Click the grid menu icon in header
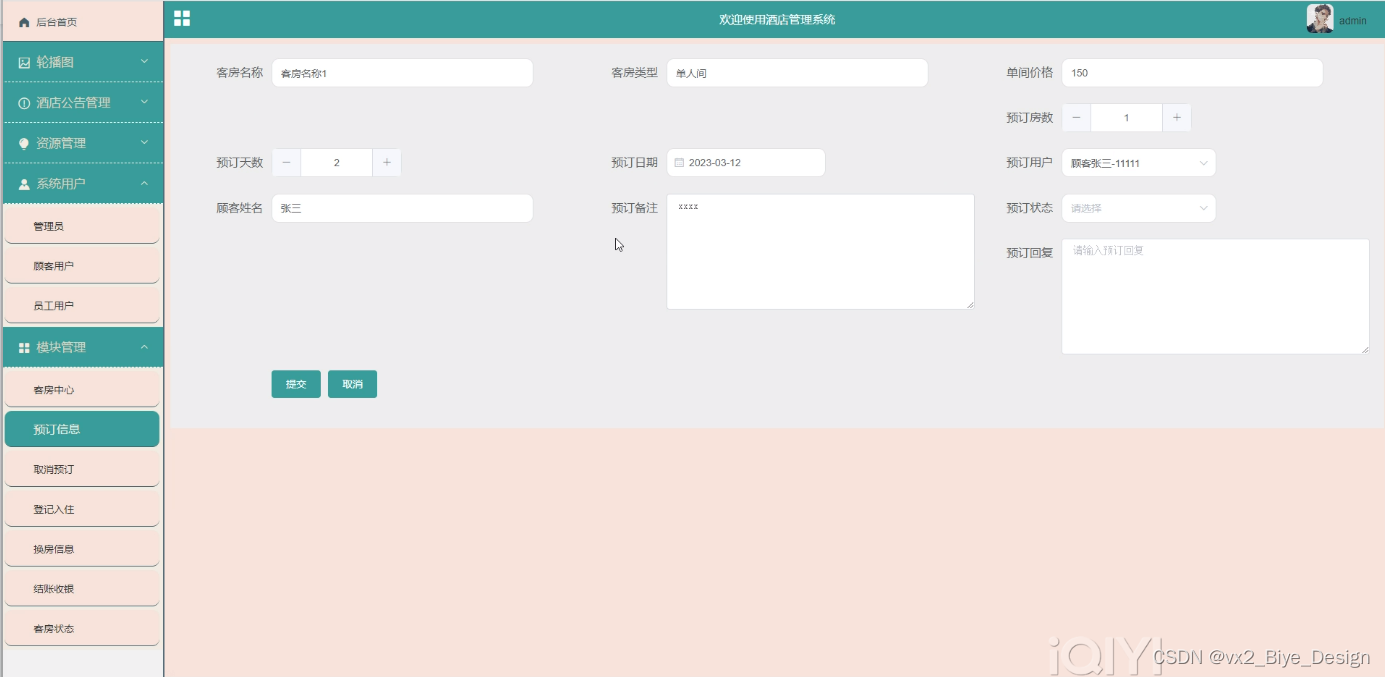 click(182, 18)
